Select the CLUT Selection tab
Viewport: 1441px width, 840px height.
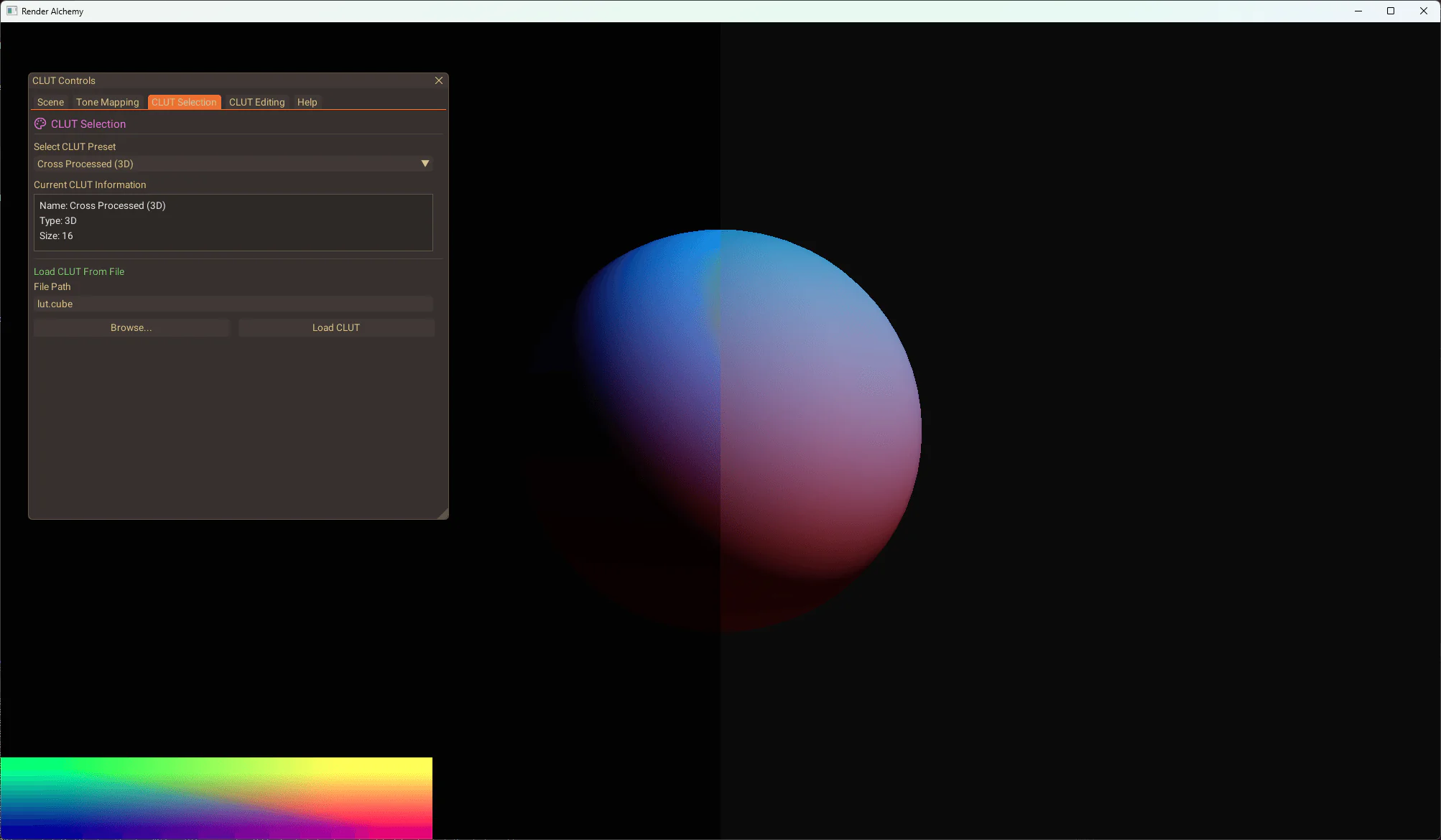tap(184, 102)
